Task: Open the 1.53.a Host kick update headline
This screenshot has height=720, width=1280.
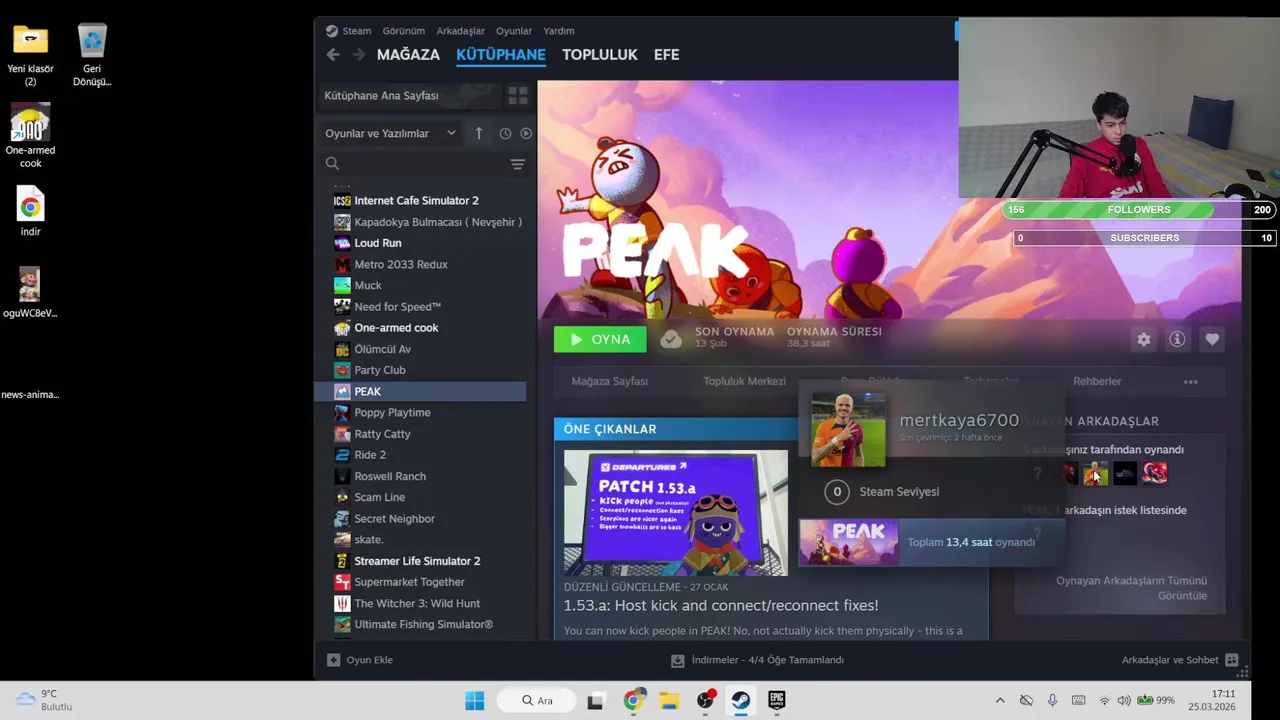Action: 721,605
